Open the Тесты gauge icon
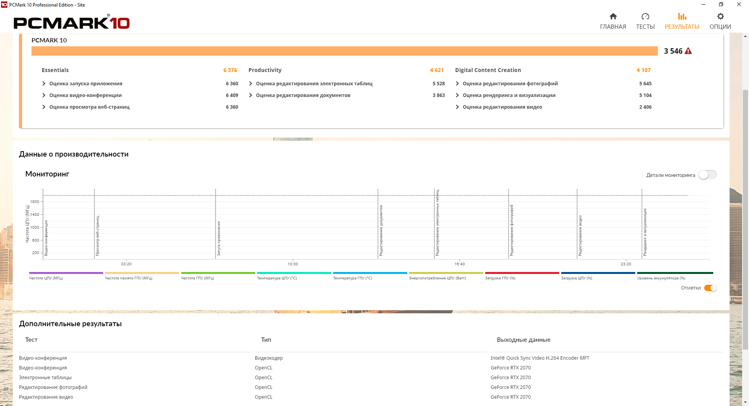This screenshot has height=406, width=749. pos(645,16)
